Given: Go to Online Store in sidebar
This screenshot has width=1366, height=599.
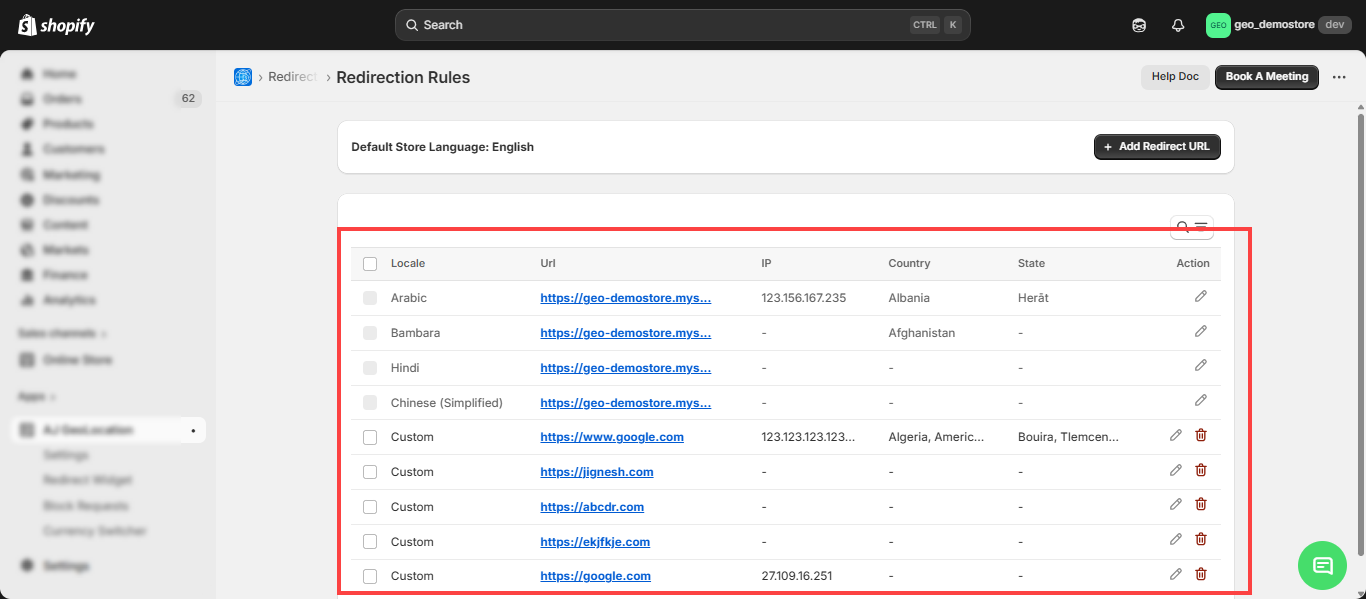Looking at the screenshot, I should click(x=77, y=359).
